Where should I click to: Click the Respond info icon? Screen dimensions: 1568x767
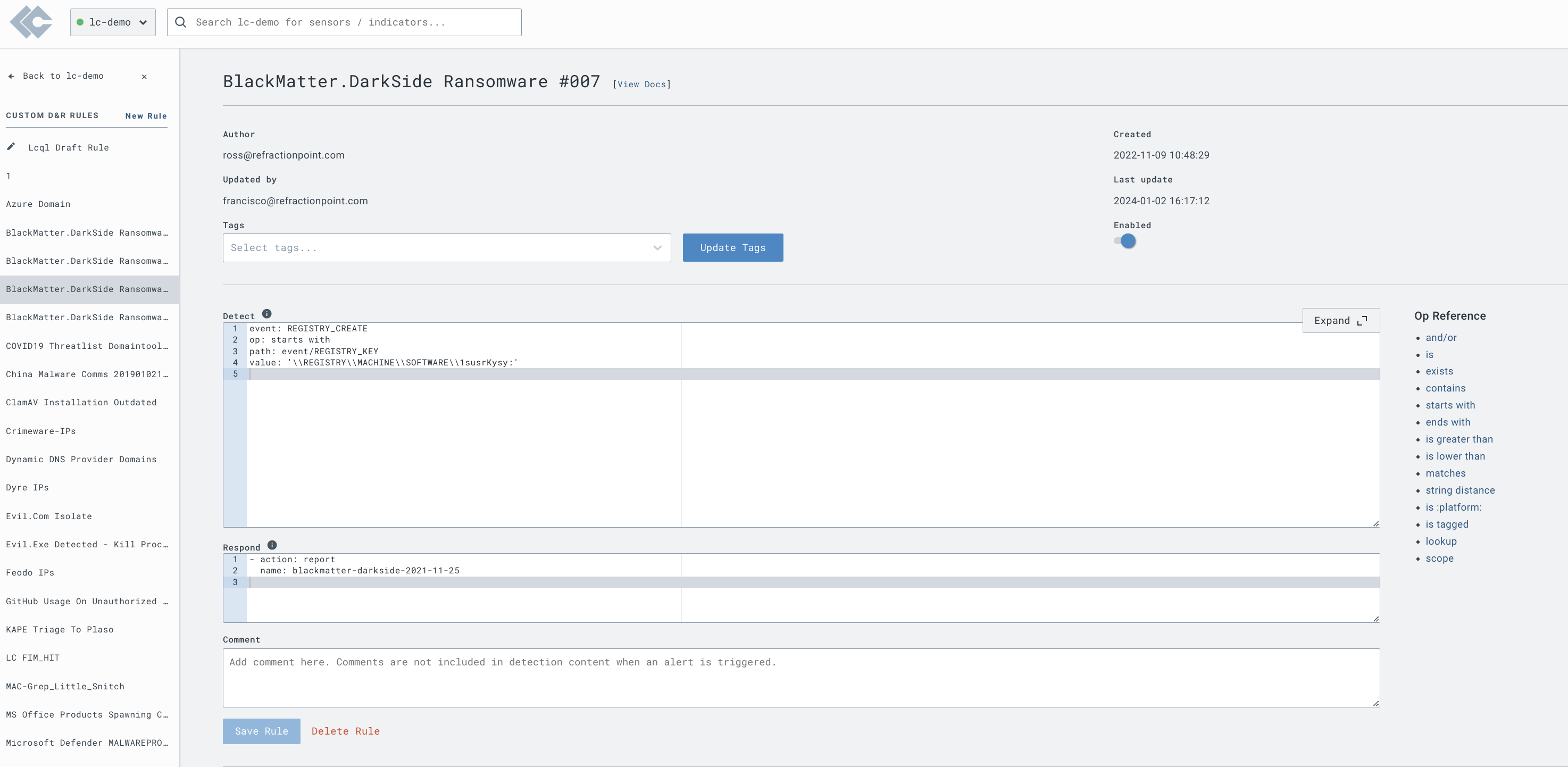click(272, 545)
